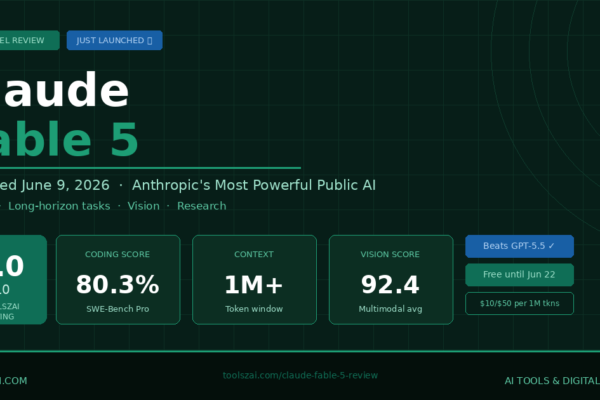Click the 'Multimodal avg' label
This screenshot has height=400, width=600.
pos(391,309)
